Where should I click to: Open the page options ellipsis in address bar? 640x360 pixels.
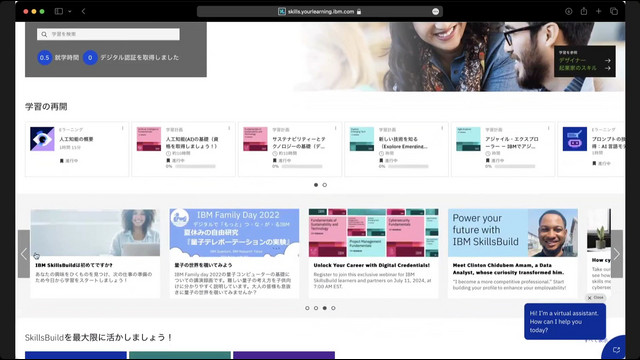click(436, 11)
